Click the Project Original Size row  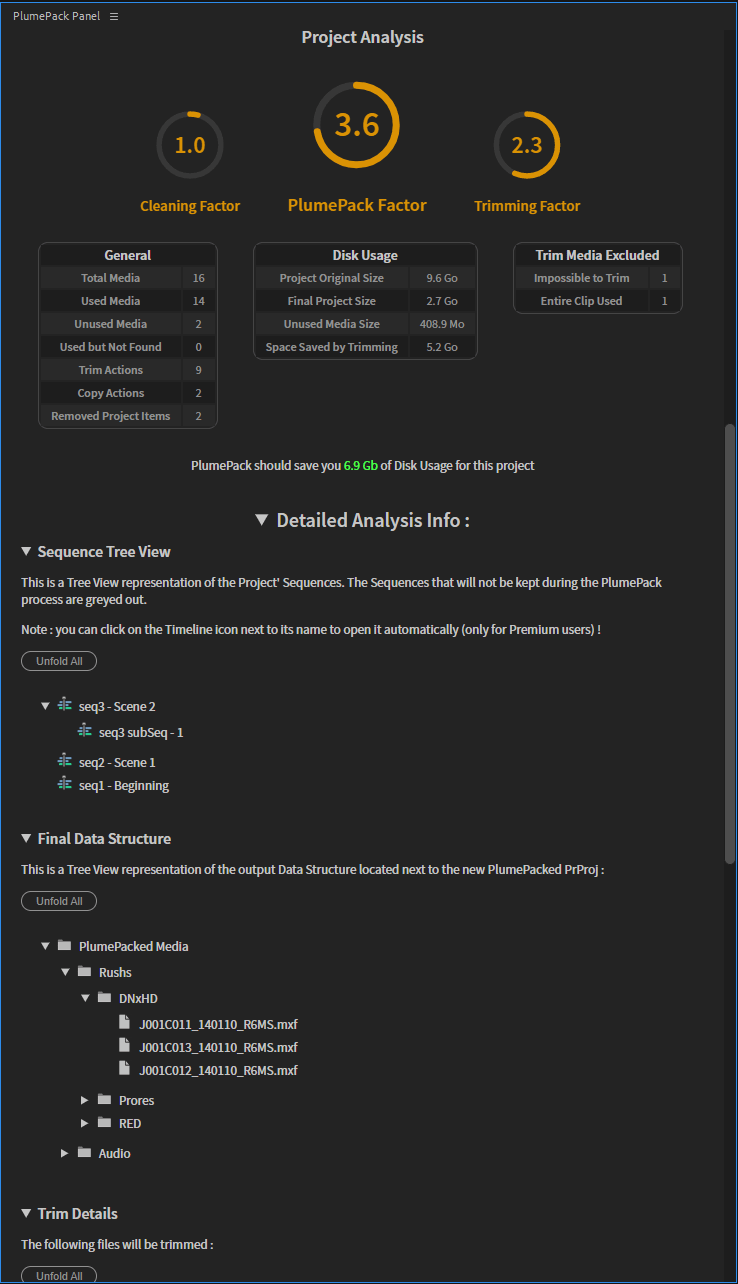coord(365,278)
